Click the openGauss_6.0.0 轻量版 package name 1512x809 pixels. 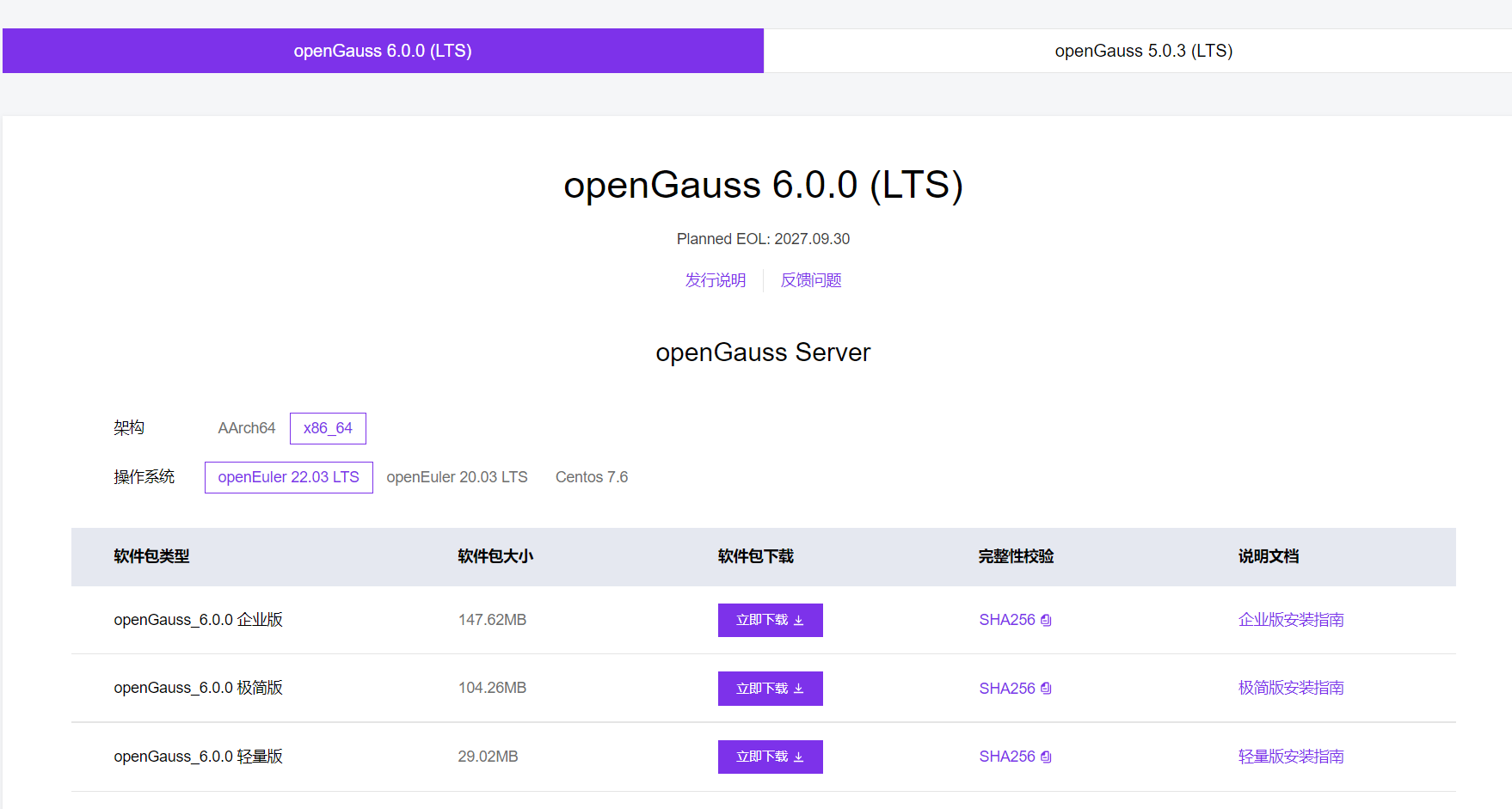click(199, 757)
